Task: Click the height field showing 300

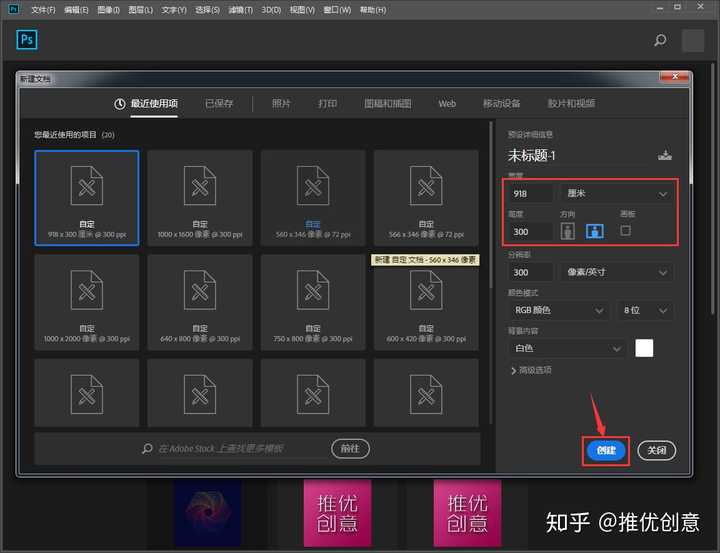Action: point(531,232)
